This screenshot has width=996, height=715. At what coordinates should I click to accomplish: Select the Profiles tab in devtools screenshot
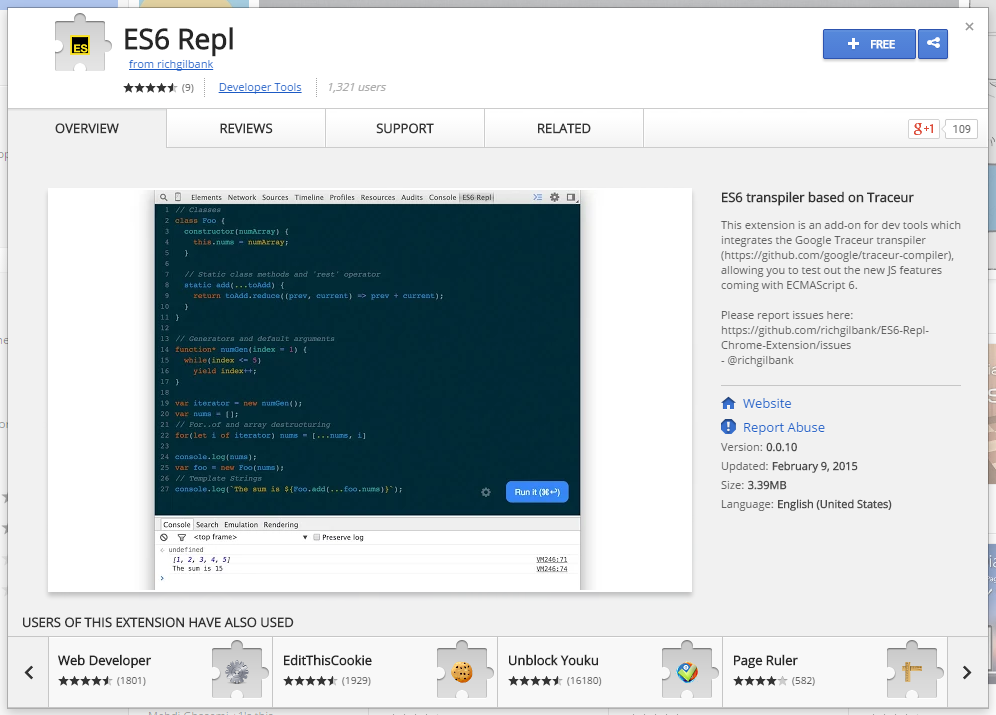tap(342, 197)
